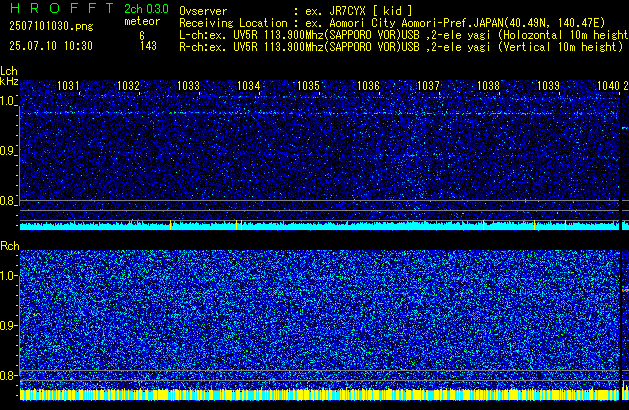Click the 0.8 frequency label on Lch axis
This screenshot has width=629, height=410.
point(8,201)
